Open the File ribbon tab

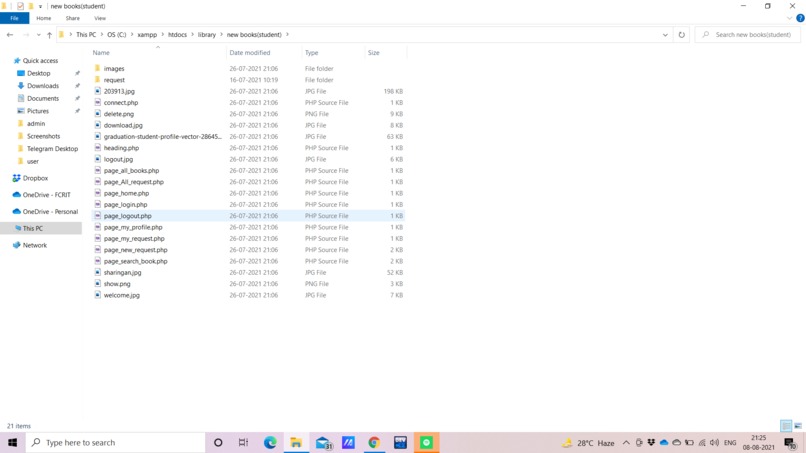tap(14, 18)
